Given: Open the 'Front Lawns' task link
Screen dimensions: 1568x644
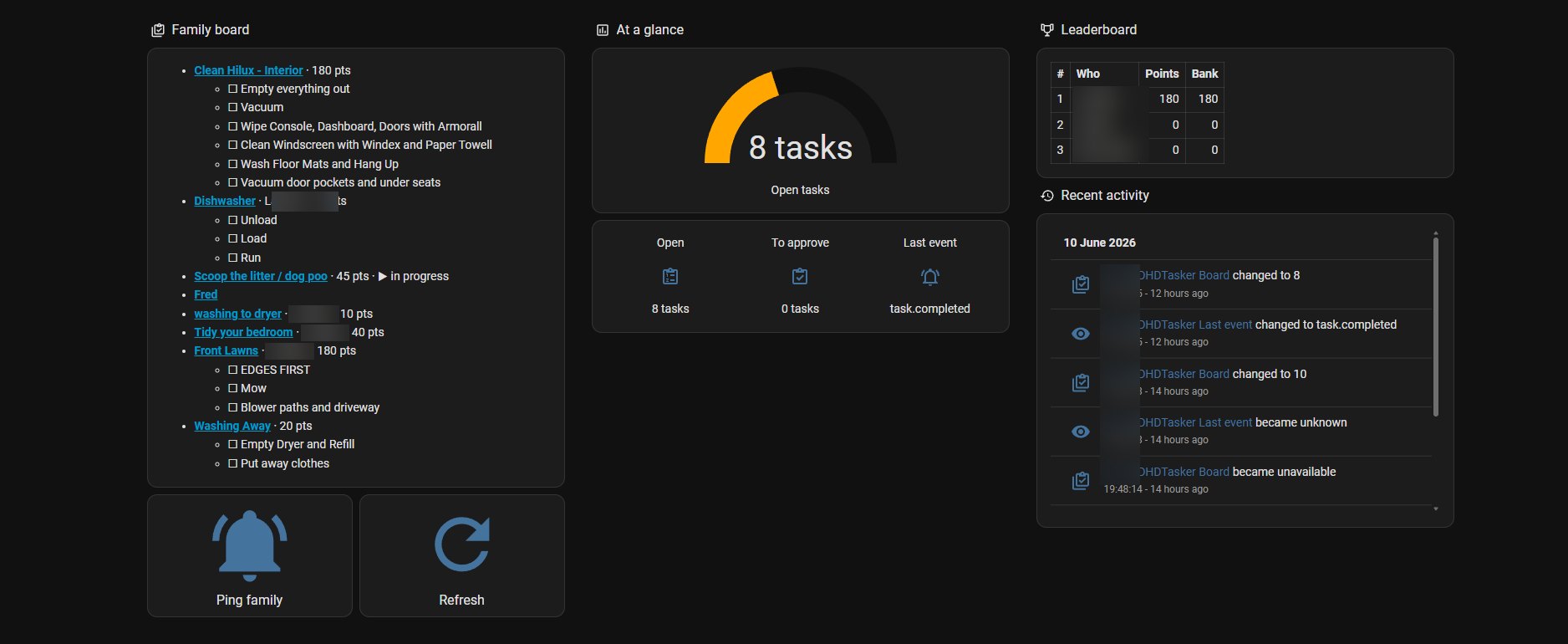Looking at the screenshot, I should (226, 350).
